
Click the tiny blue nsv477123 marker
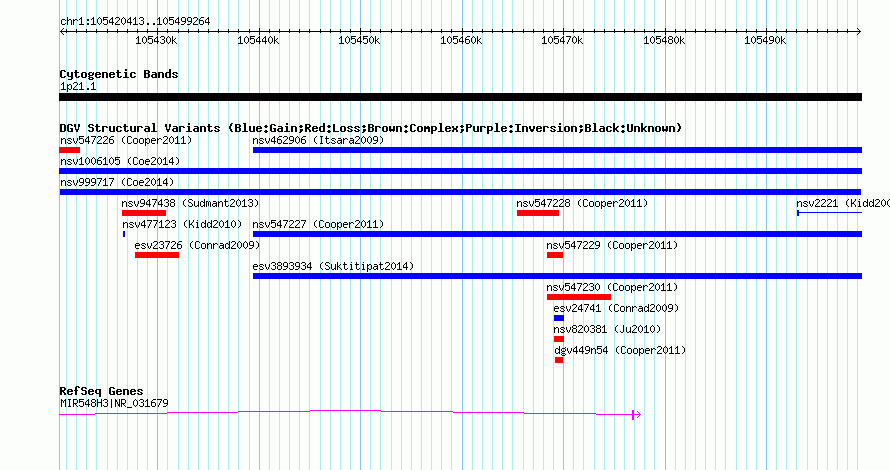pos(124,234)
